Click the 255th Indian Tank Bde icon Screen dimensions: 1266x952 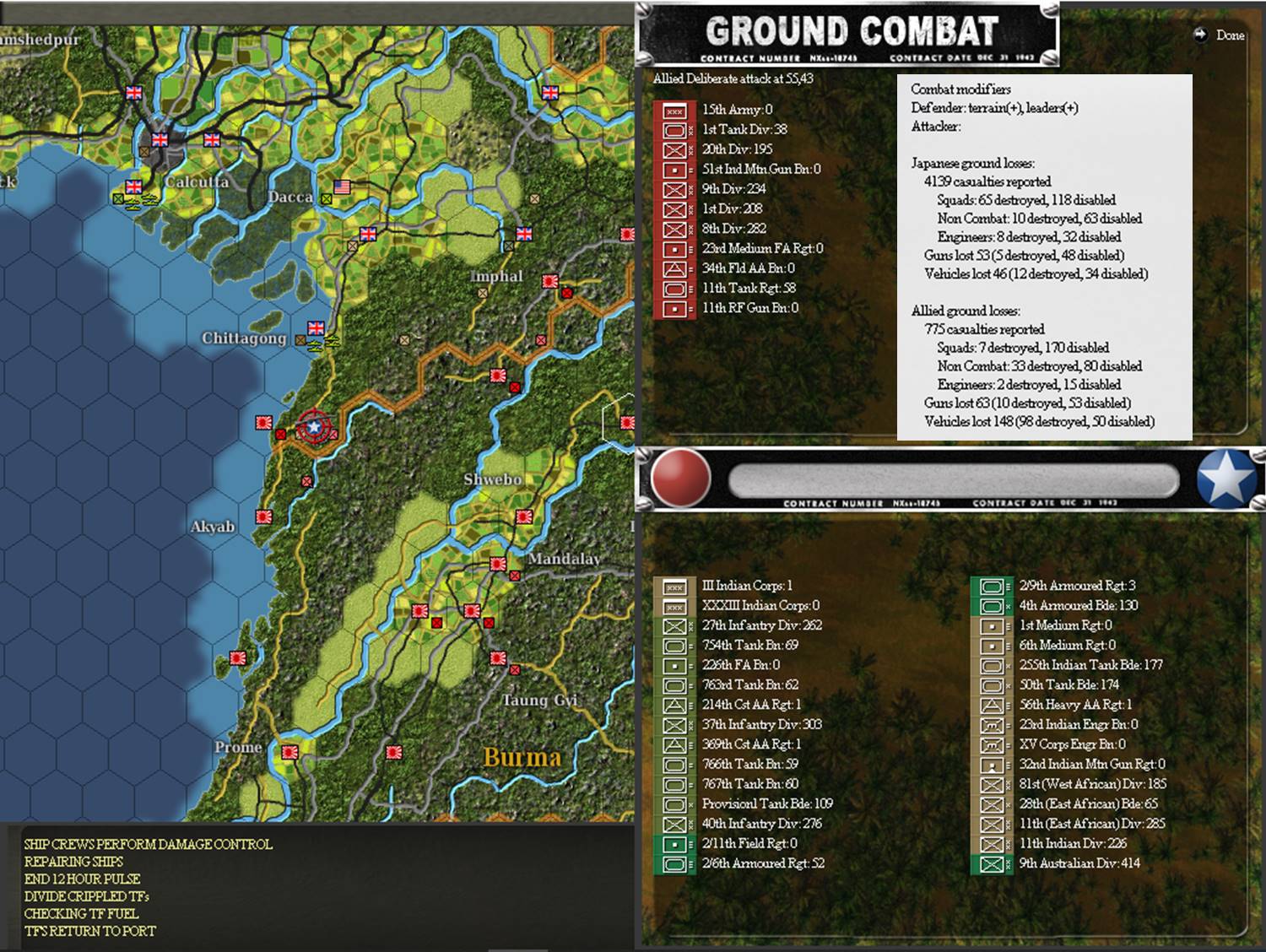click(x=992, y=666)
